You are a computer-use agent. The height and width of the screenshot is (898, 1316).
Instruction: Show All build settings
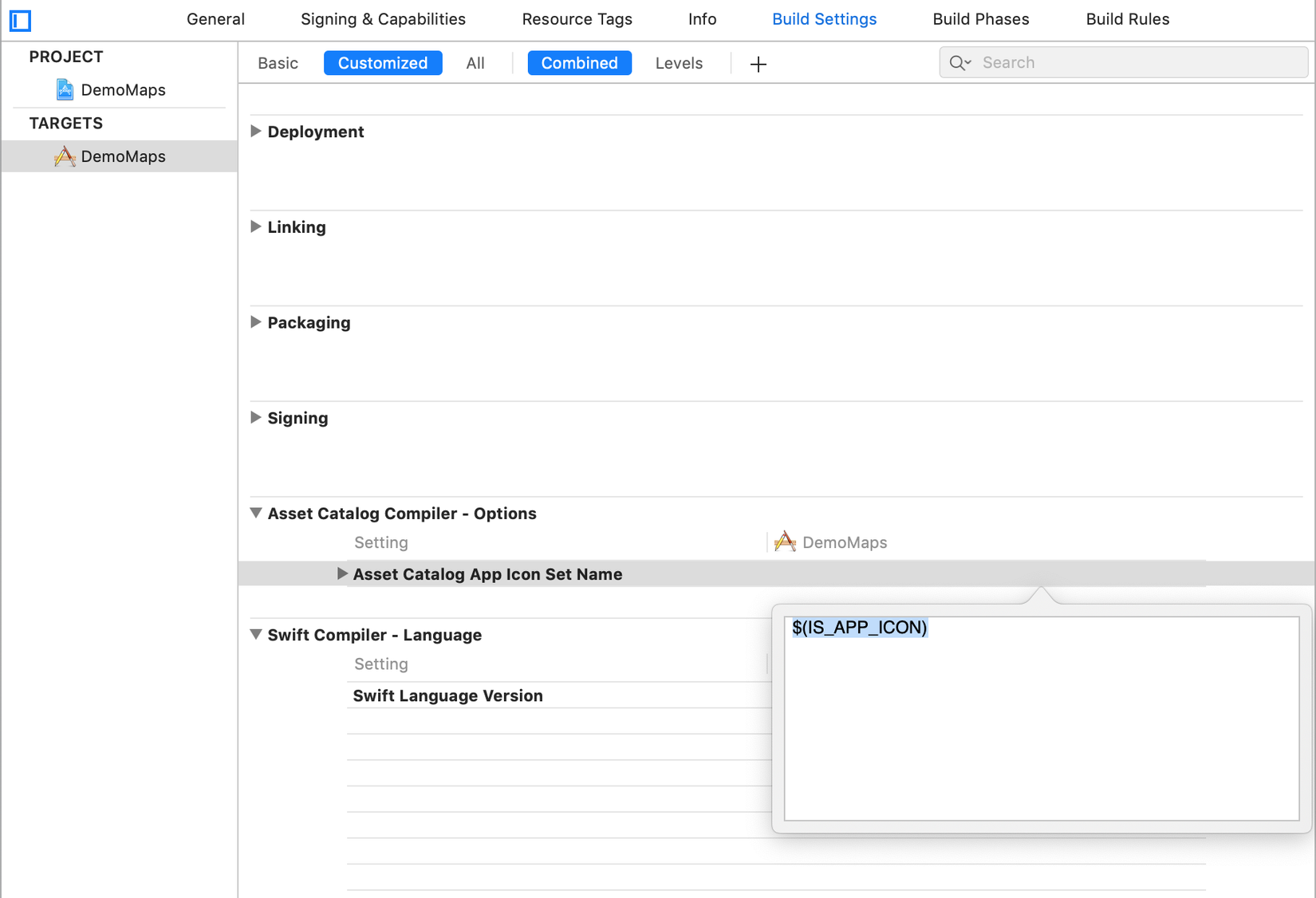click(475, 63)
